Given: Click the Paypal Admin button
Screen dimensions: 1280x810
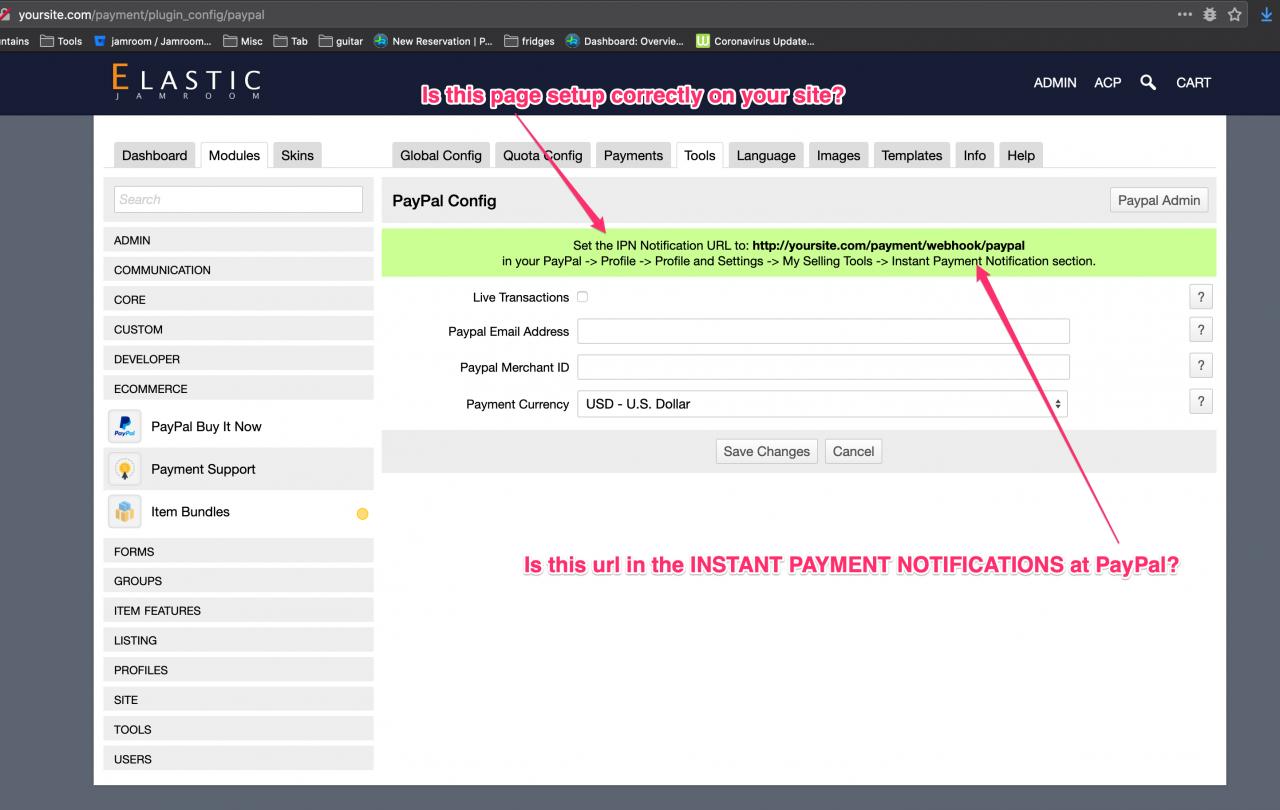Looking at the screenshot, I should [1158, 200].
